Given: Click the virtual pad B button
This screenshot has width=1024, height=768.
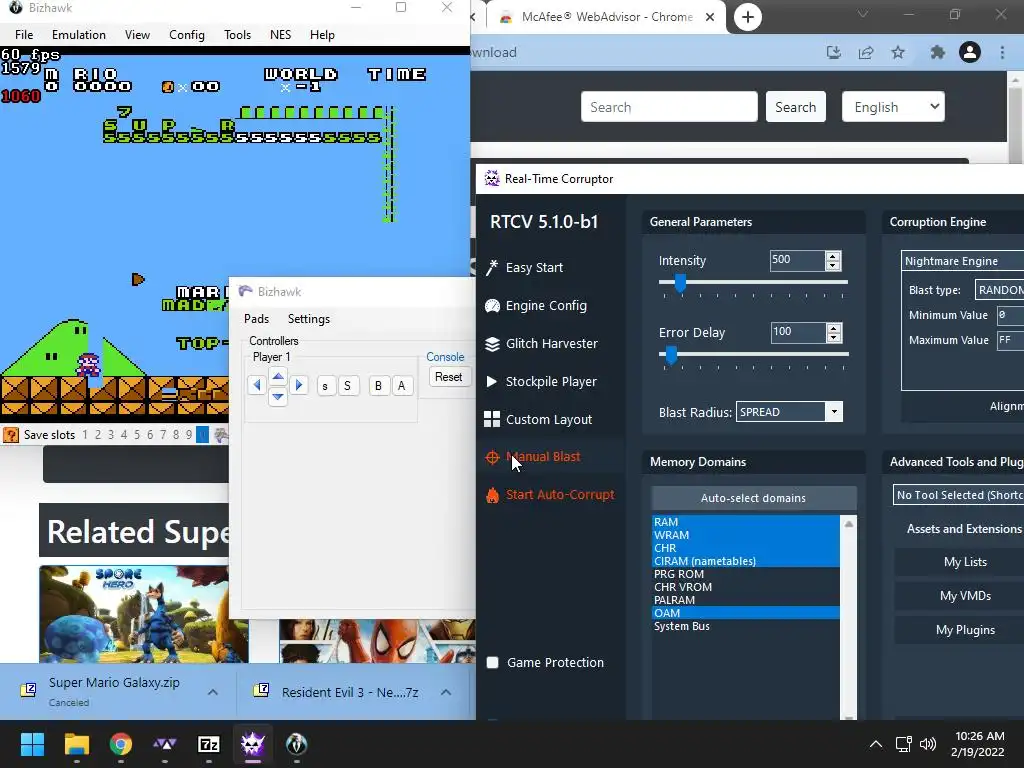Looking at the screenshot, I should point(378,386).
